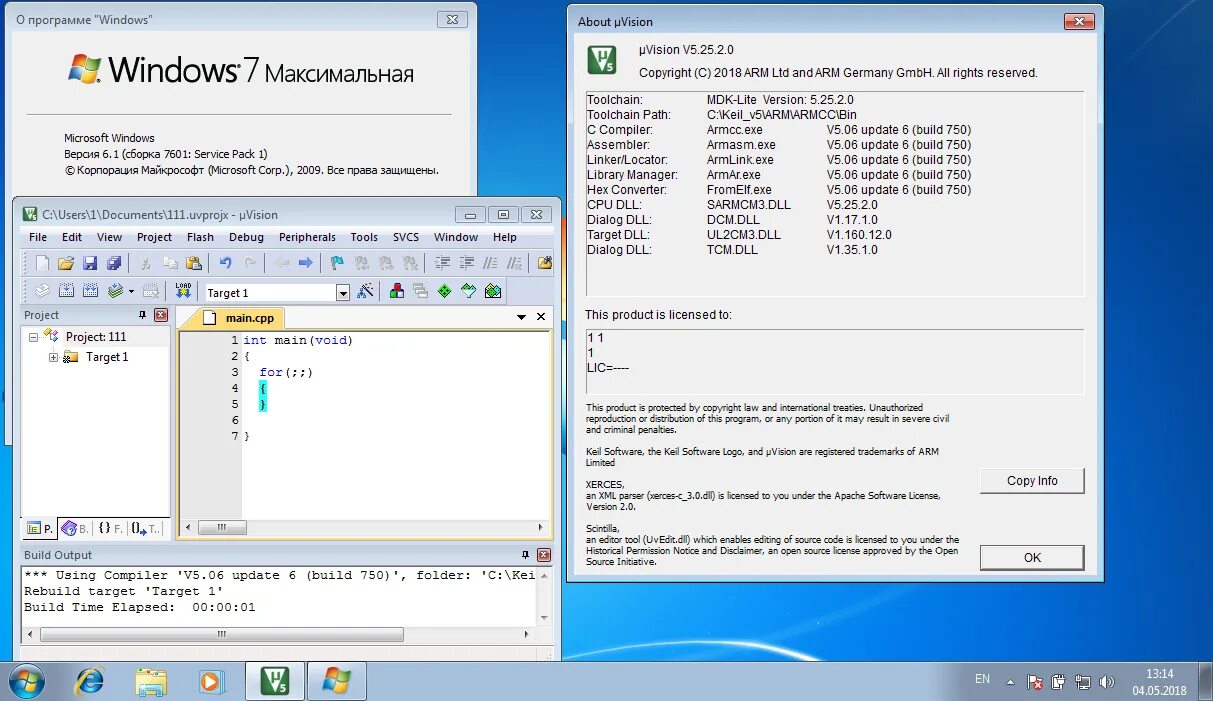The width and height of the screenshot is (1213, 701).
Task: Select the main.cpp editor tab
Action: pos(241,318)
